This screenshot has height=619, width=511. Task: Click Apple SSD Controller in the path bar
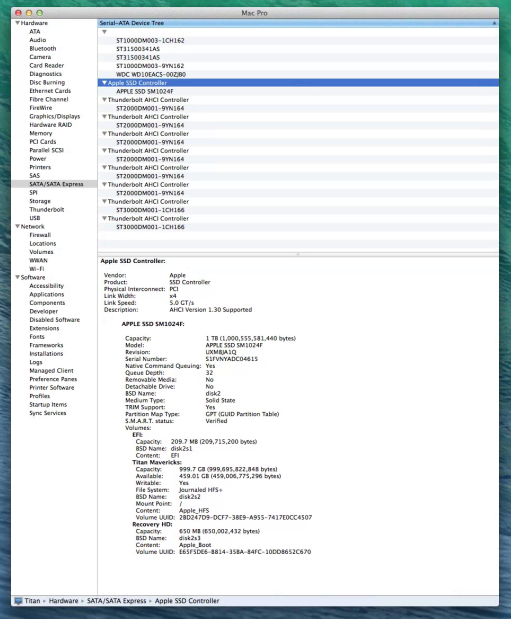(187, 600)
